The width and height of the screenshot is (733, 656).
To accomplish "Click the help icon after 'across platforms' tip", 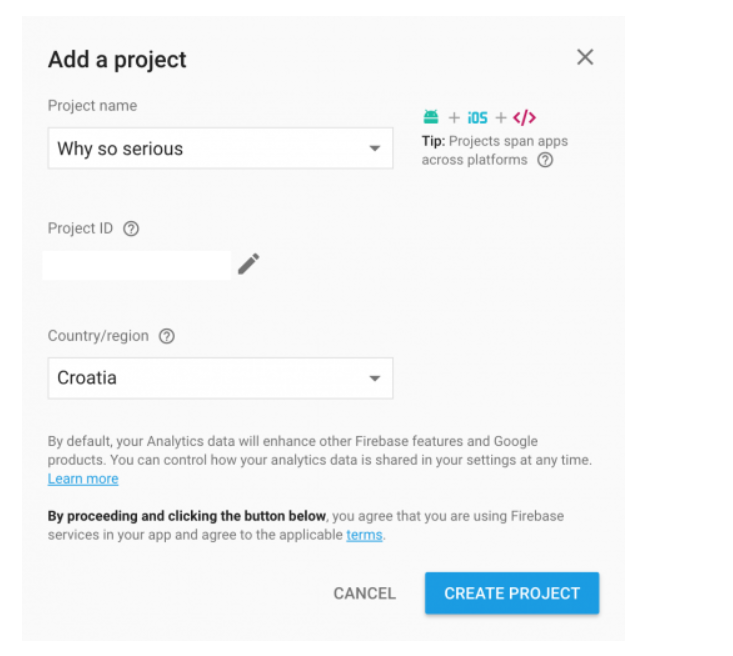I will 545,160.
